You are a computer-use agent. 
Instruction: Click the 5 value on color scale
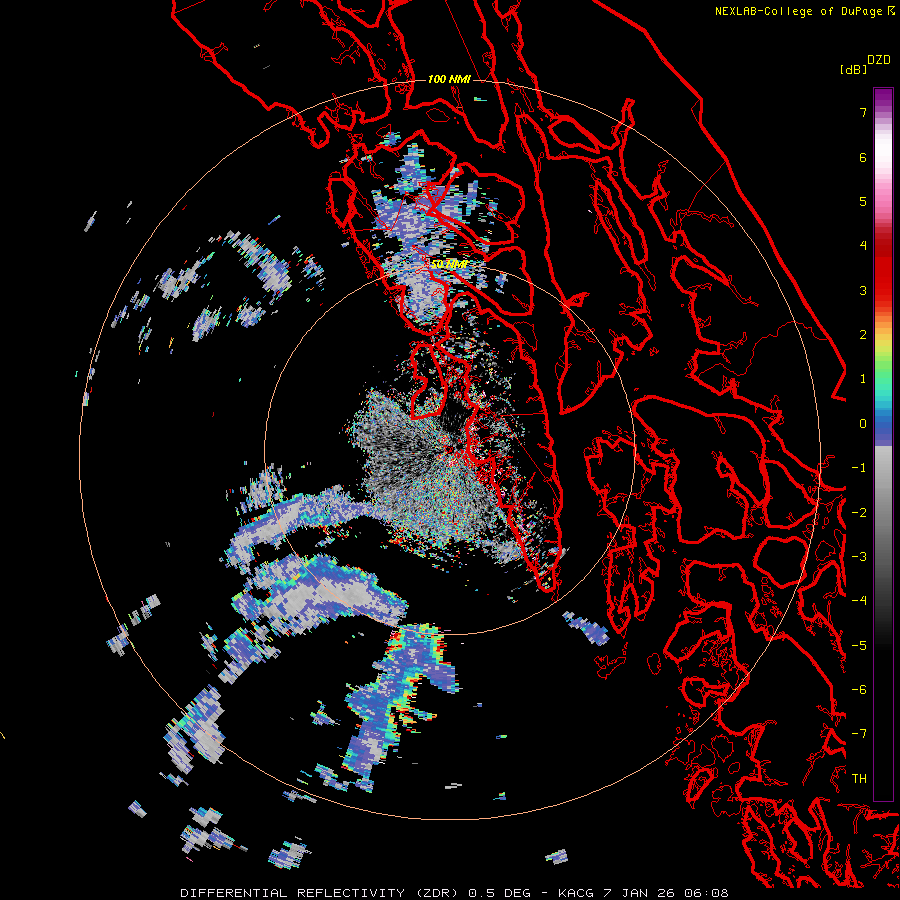pyautogui.click(x=863, y=201)
